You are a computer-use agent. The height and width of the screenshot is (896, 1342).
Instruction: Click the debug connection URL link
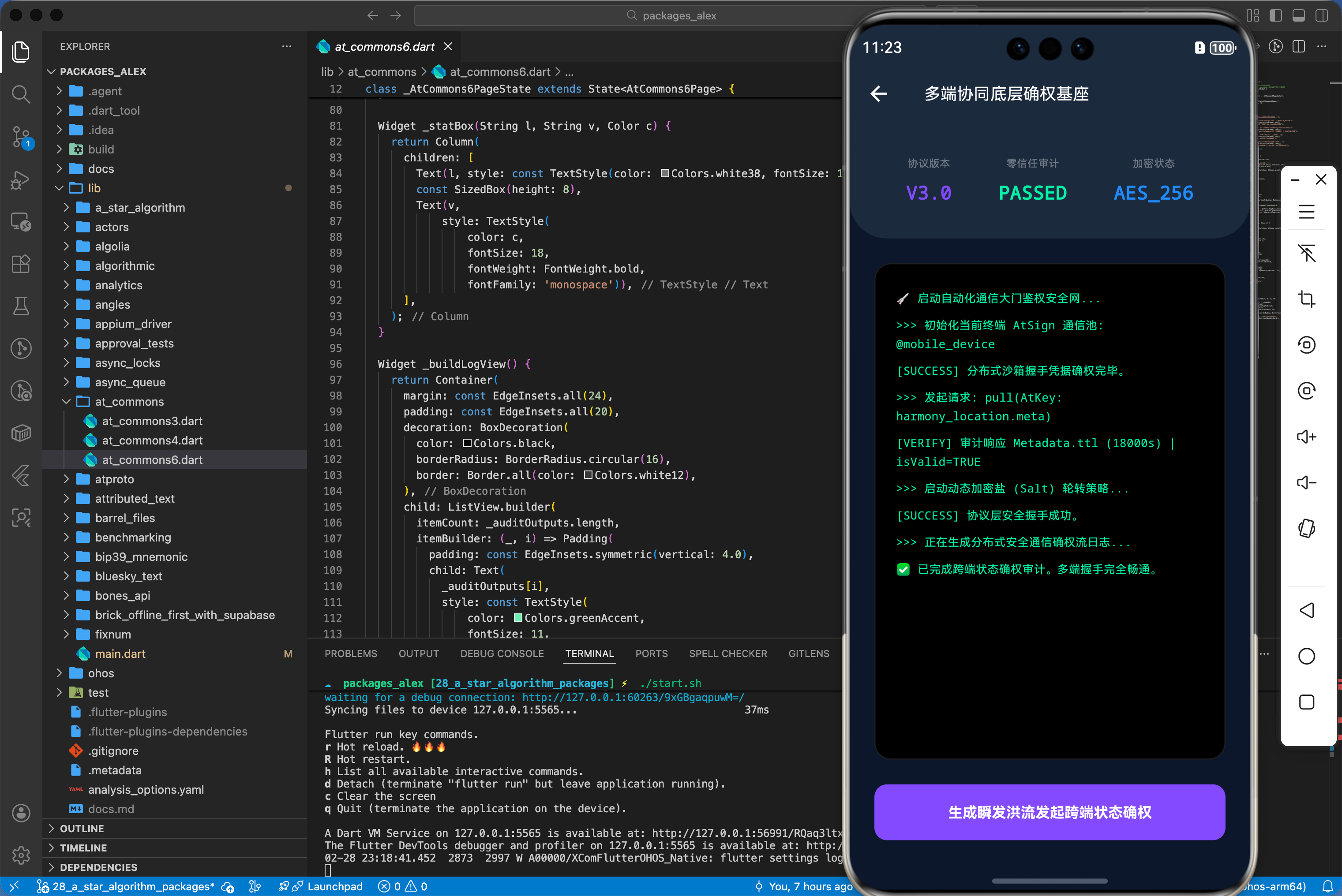coord(633,697)
